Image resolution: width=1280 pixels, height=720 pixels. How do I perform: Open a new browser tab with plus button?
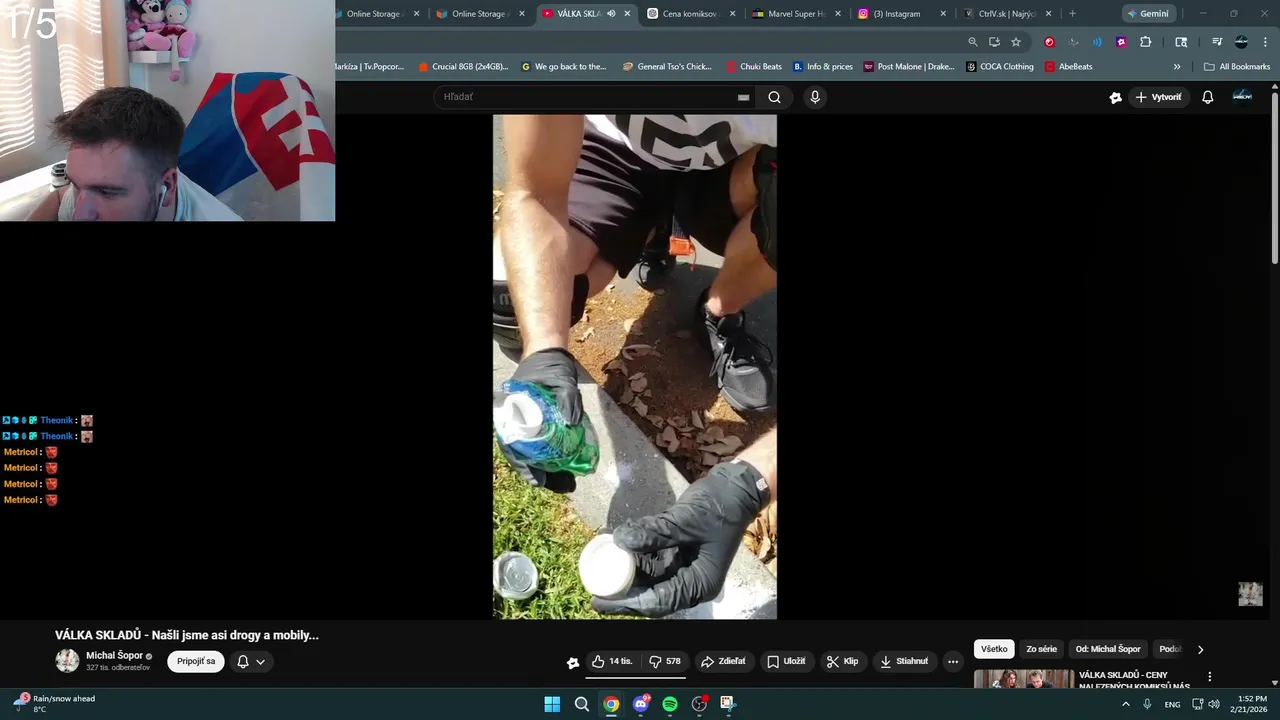[x=1072, y=14]
